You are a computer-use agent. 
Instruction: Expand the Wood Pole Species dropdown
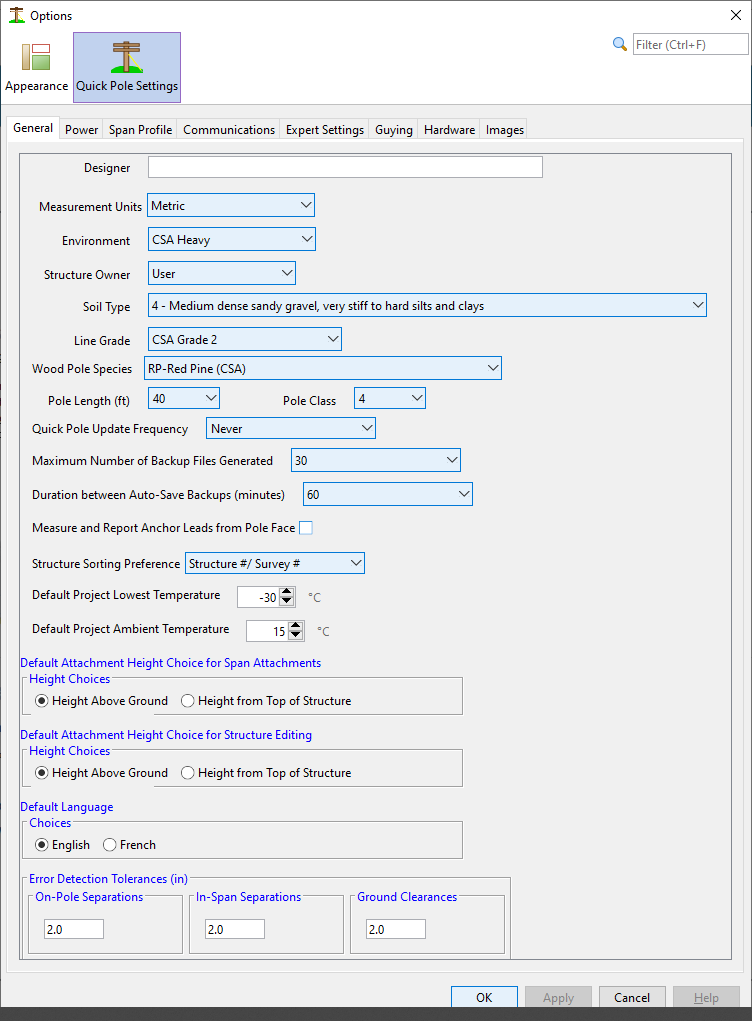323,369
